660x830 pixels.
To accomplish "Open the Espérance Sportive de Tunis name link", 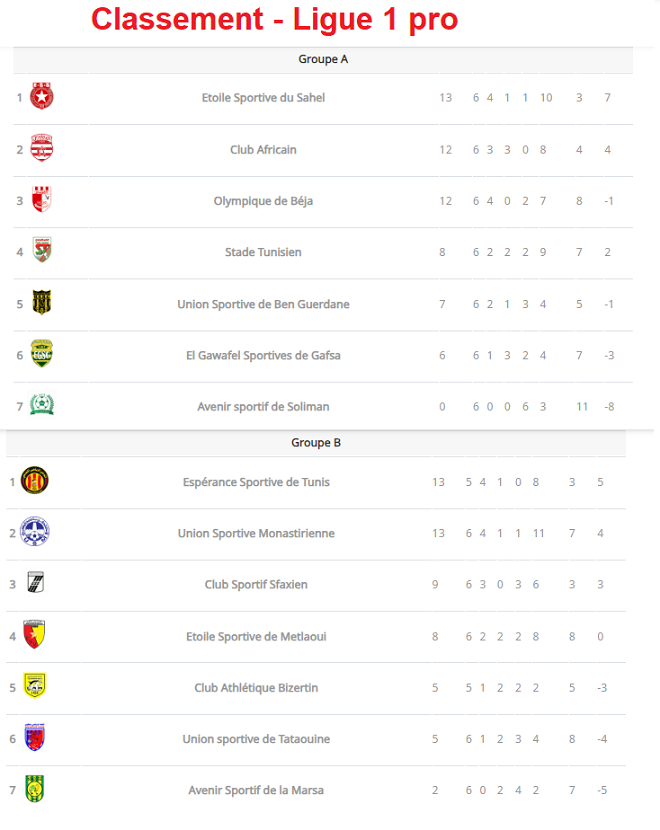I will 256,482.
